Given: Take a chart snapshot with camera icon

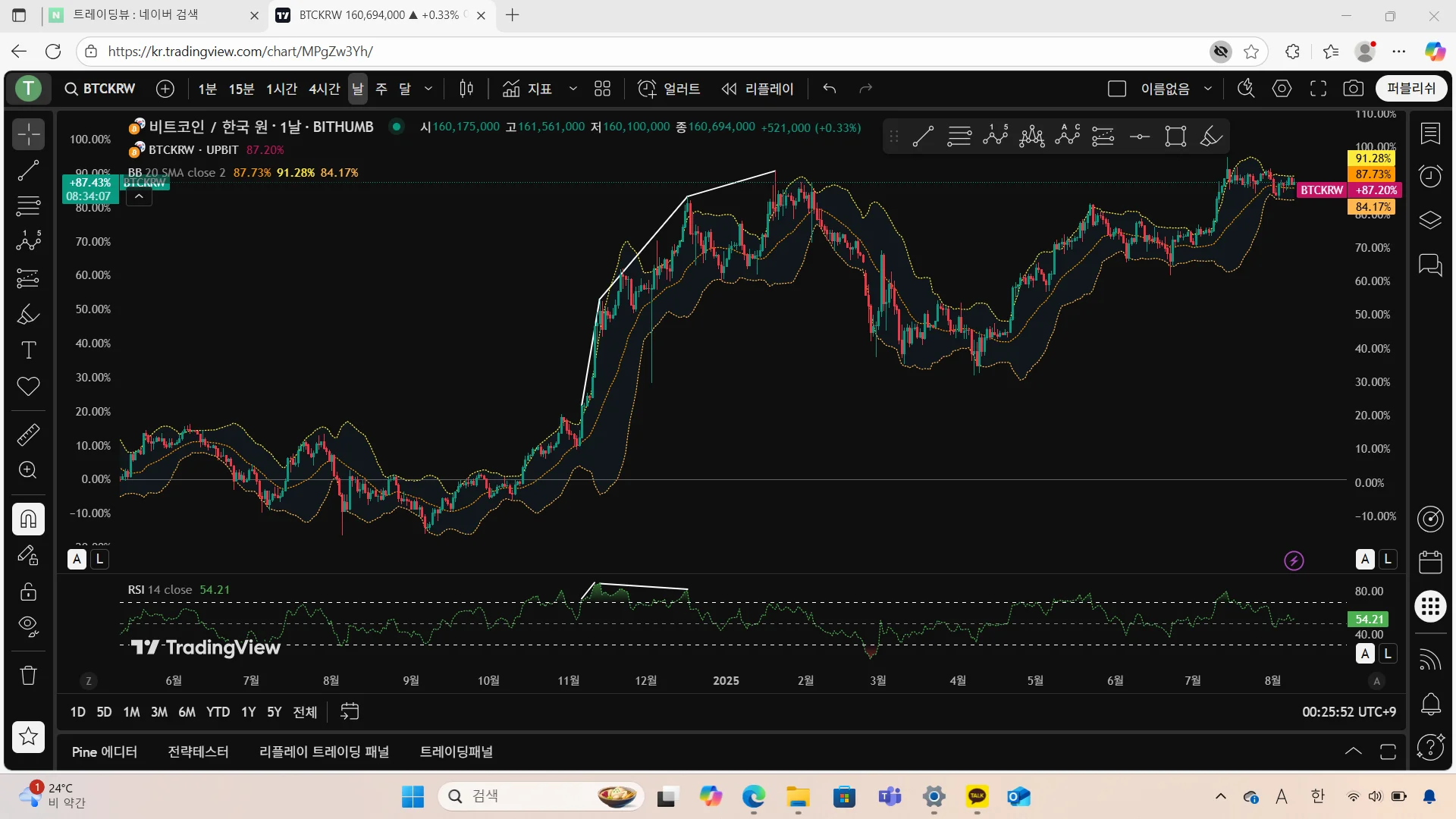Looking at the screenshot, I should (1353, 89).
